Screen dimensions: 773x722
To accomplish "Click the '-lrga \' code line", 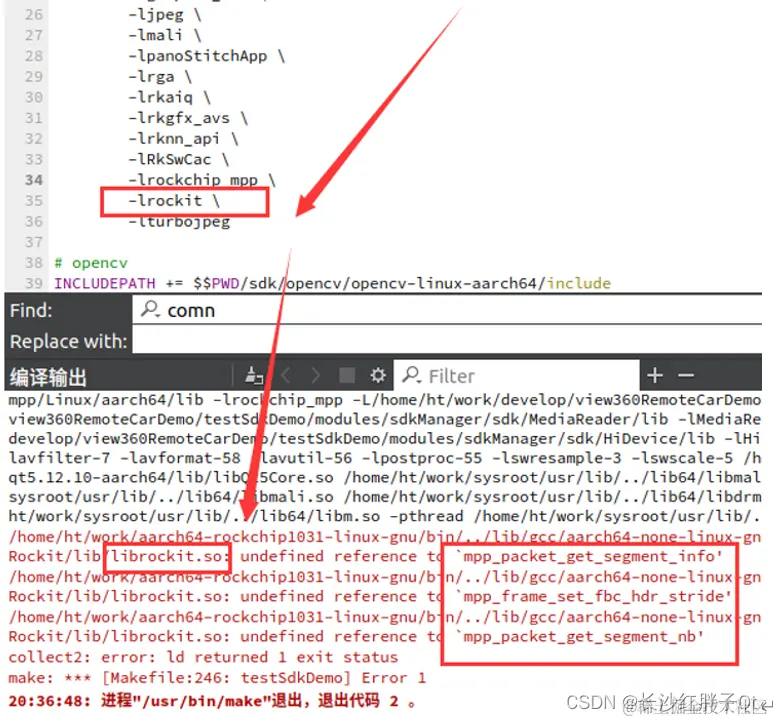I will pyautogui.click(x=160, y=77).
